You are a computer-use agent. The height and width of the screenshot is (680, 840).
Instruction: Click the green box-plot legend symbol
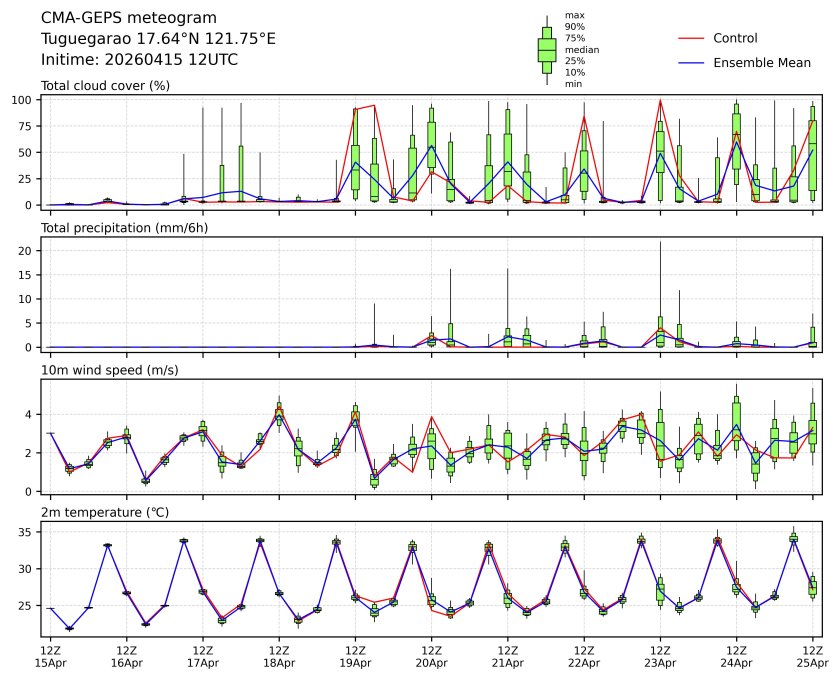(547, 50)
